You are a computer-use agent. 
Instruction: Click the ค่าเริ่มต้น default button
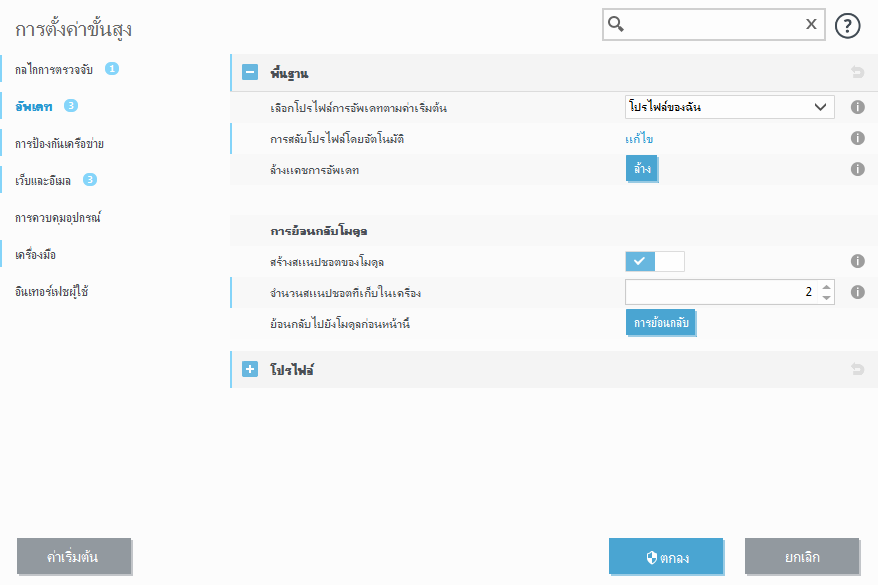pyautogui.click(x=74, y=556)
